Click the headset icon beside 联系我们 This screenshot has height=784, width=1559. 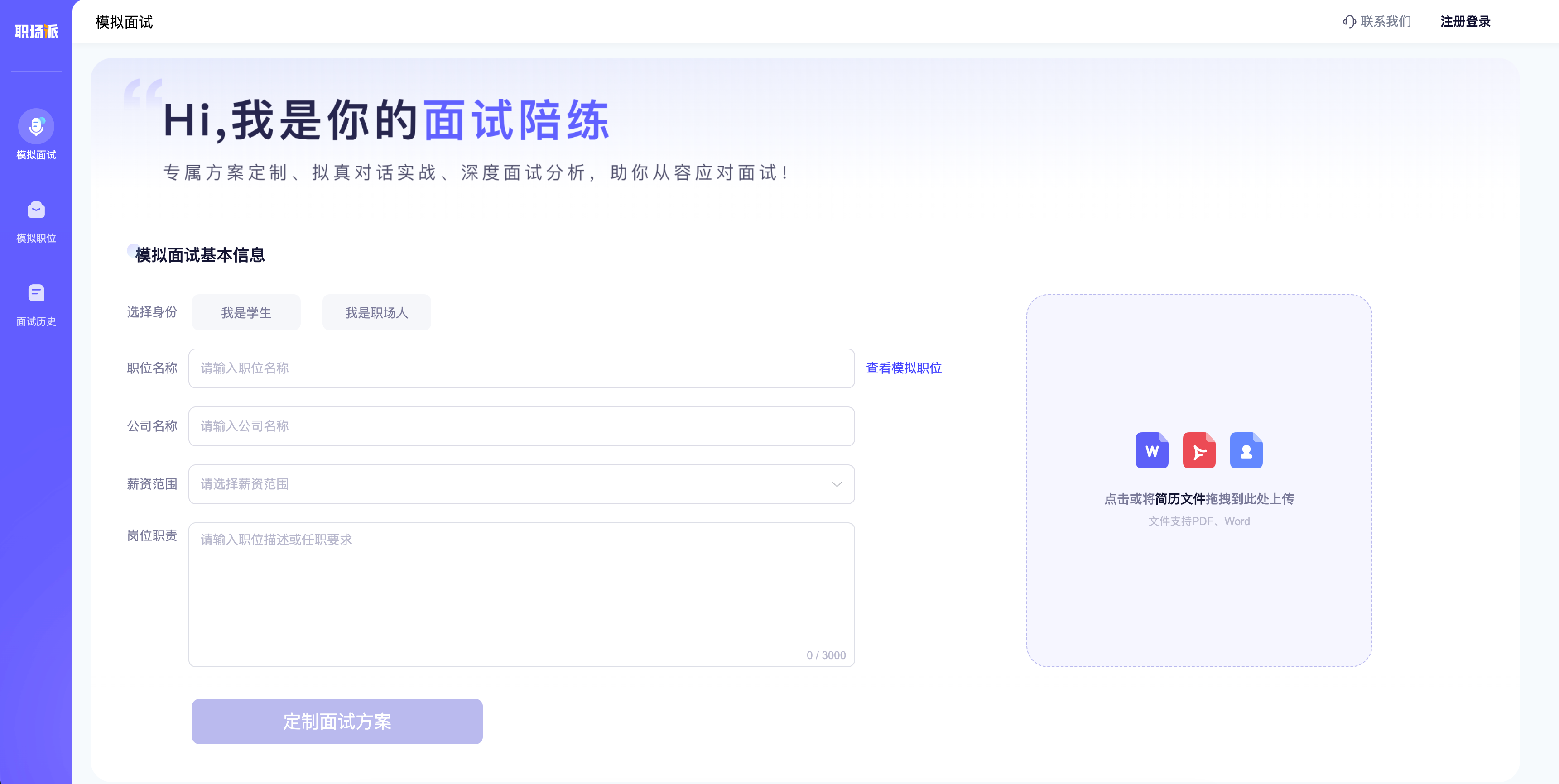[1349, 22]
